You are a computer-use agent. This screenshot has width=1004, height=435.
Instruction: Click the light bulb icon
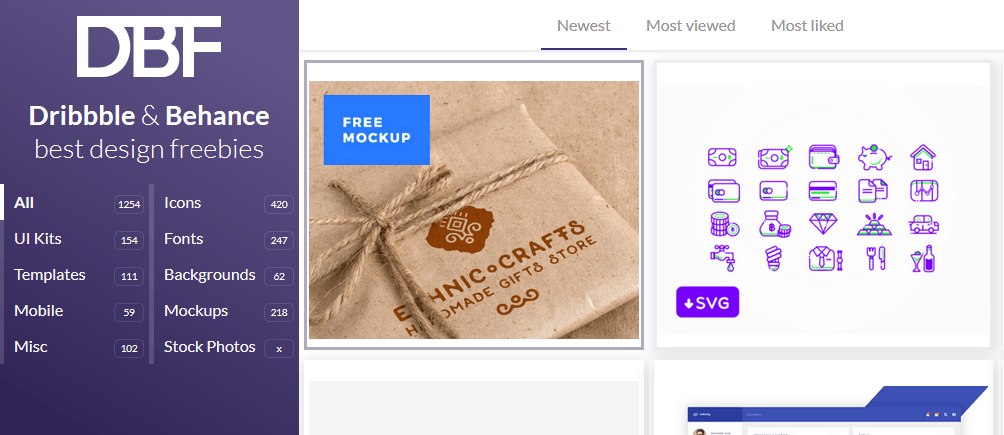pos(773,258)
